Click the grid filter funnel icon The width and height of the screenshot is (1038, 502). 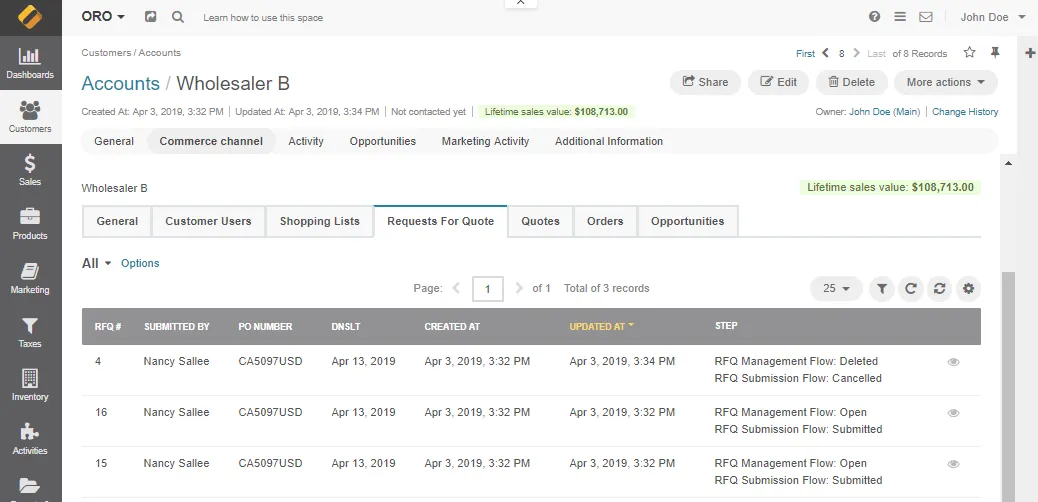click(x=882, y=289)
